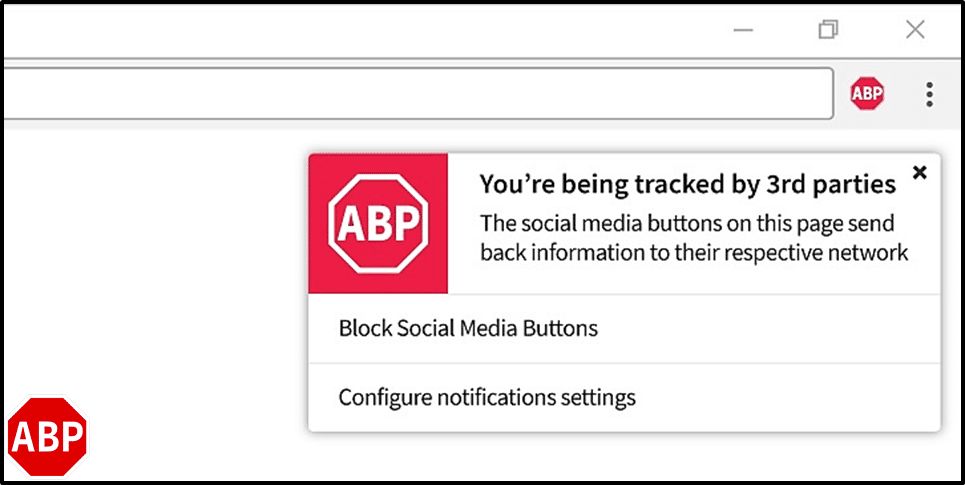Open Configure notifications settings
The image size is (965, 485).
tap(624, 398)
